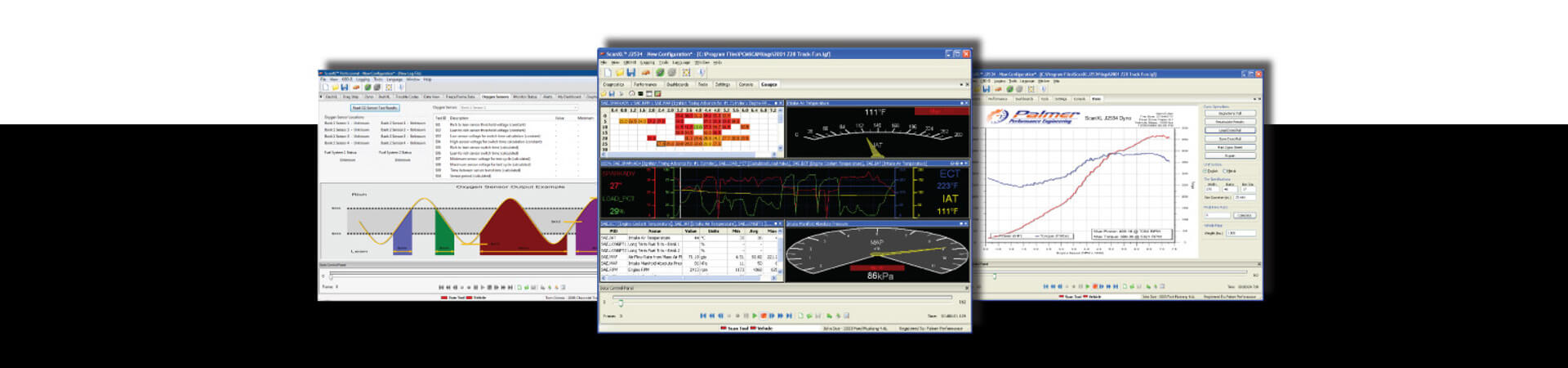Click horizontal scrollbar under timing advance grid
The height and width of the screenshot is (368, 1568).
click(688, 154)
